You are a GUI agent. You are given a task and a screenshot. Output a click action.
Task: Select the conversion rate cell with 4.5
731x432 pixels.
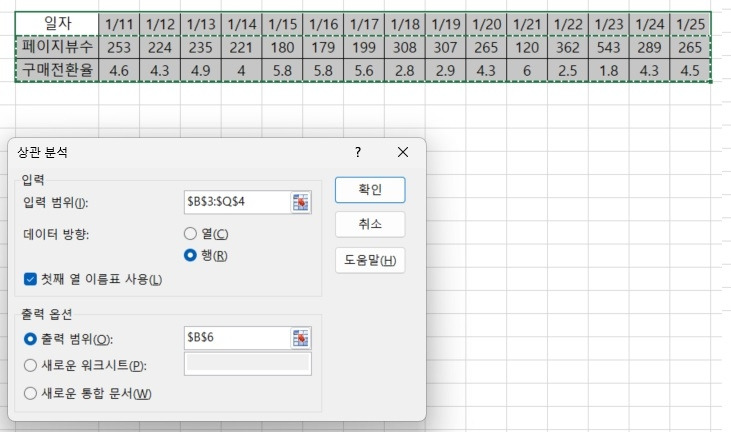click(x=690, y=70)
